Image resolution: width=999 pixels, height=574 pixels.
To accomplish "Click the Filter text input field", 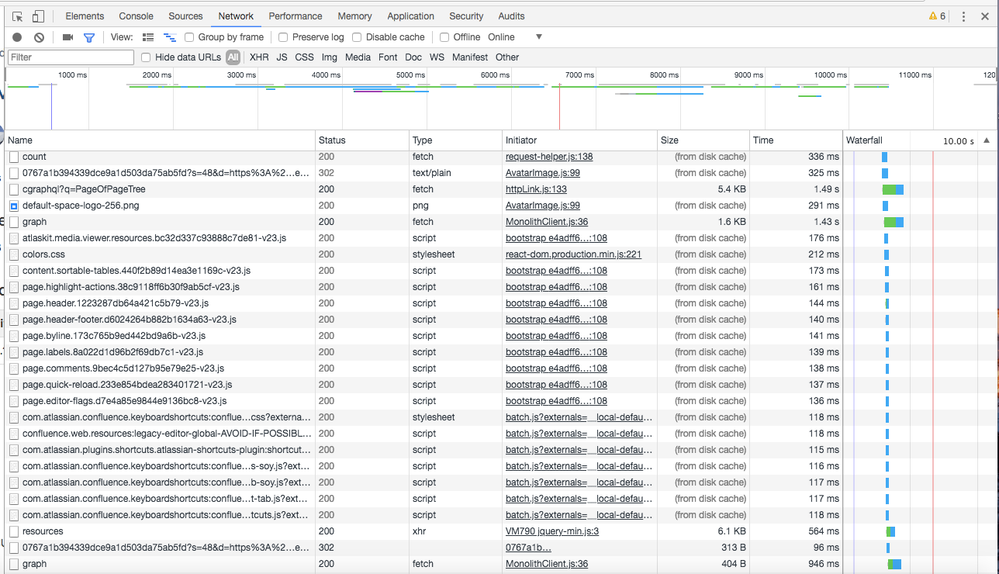I will (x=70, y=57).
